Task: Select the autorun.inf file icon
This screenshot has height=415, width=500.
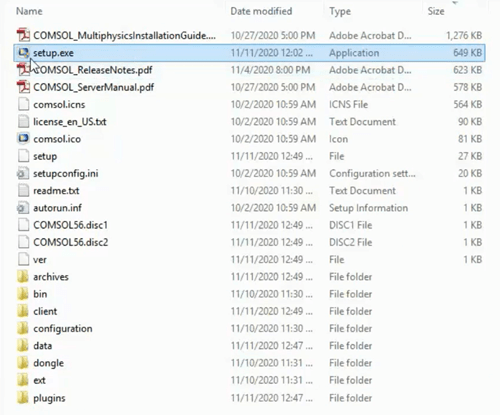Action: click(x=22, y=208)
